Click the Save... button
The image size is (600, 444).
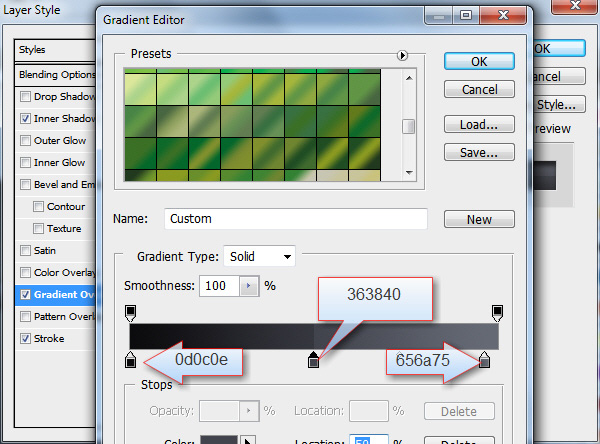479,152
